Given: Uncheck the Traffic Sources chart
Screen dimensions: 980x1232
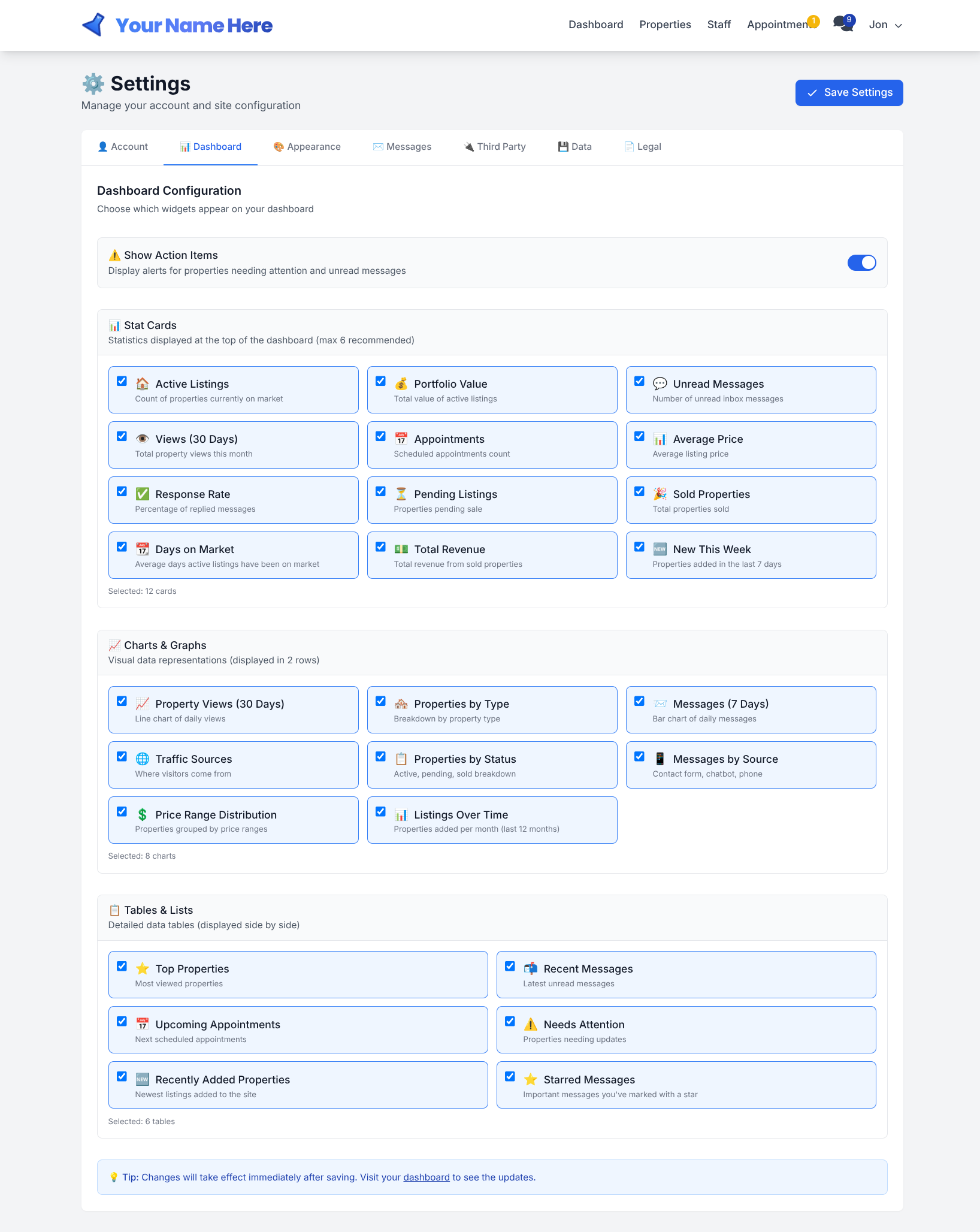Looking at the screenshot, I should [122, 756].
